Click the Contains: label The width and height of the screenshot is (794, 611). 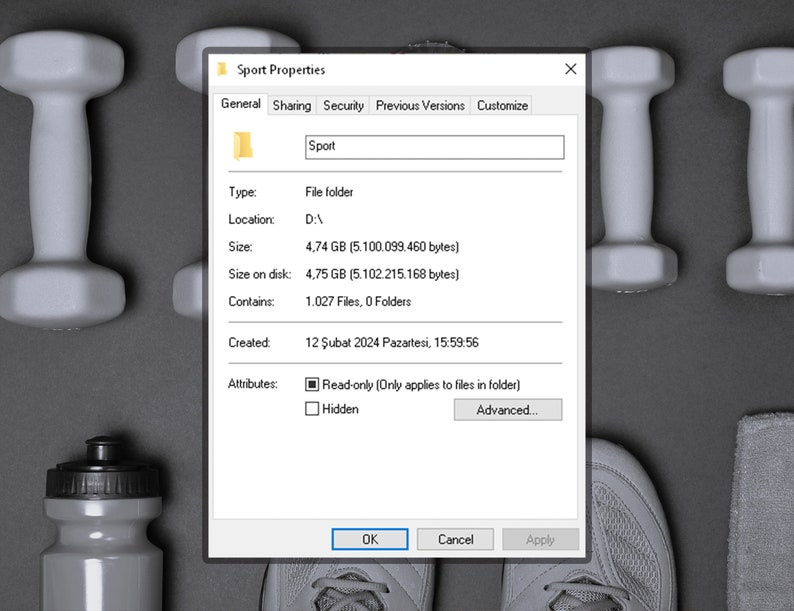(x=251, y=301)
